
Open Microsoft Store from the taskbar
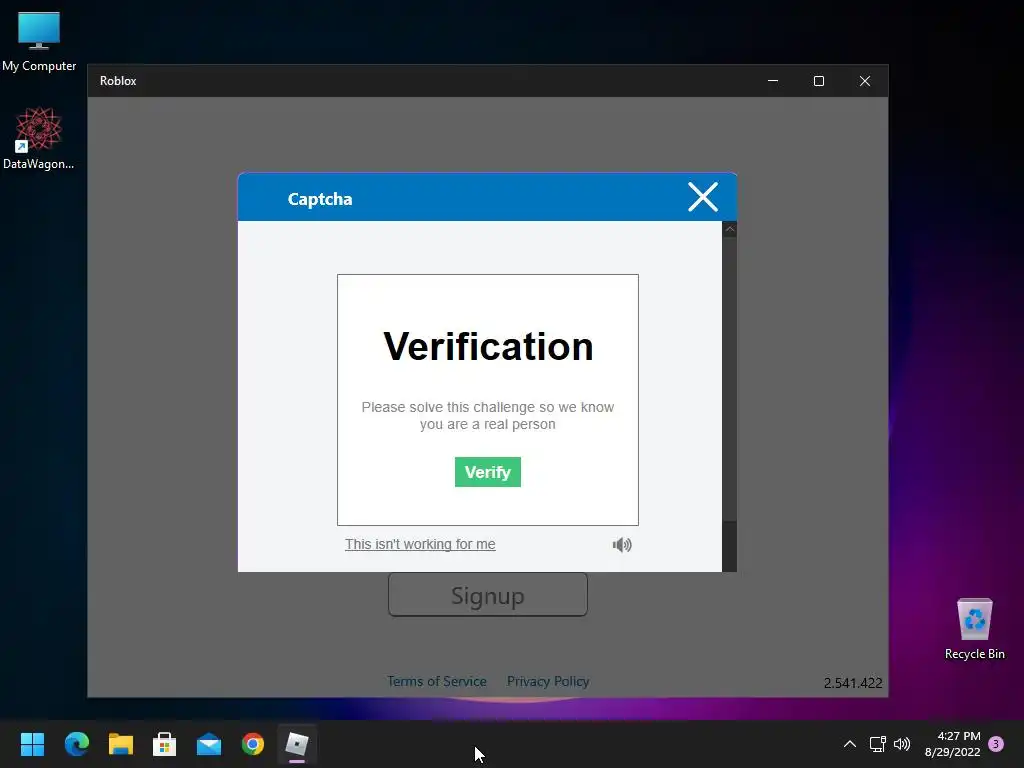pyautogui.click(x=165, y=744)
